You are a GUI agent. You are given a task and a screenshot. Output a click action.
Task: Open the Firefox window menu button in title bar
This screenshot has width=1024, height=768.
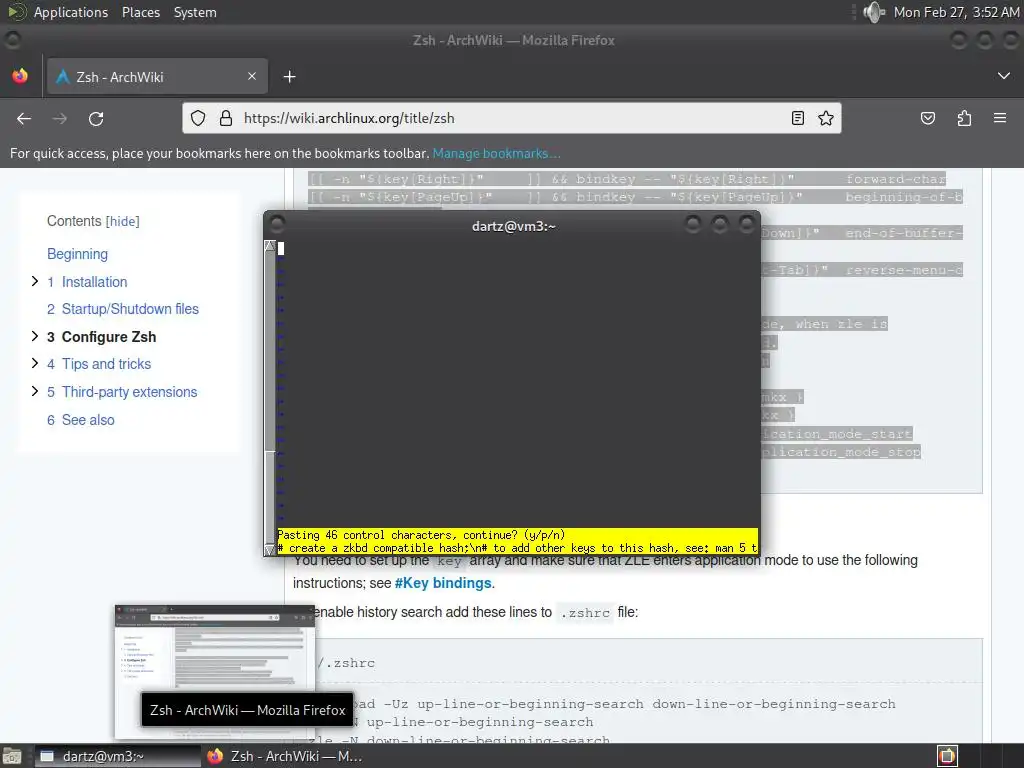(12, 40)
